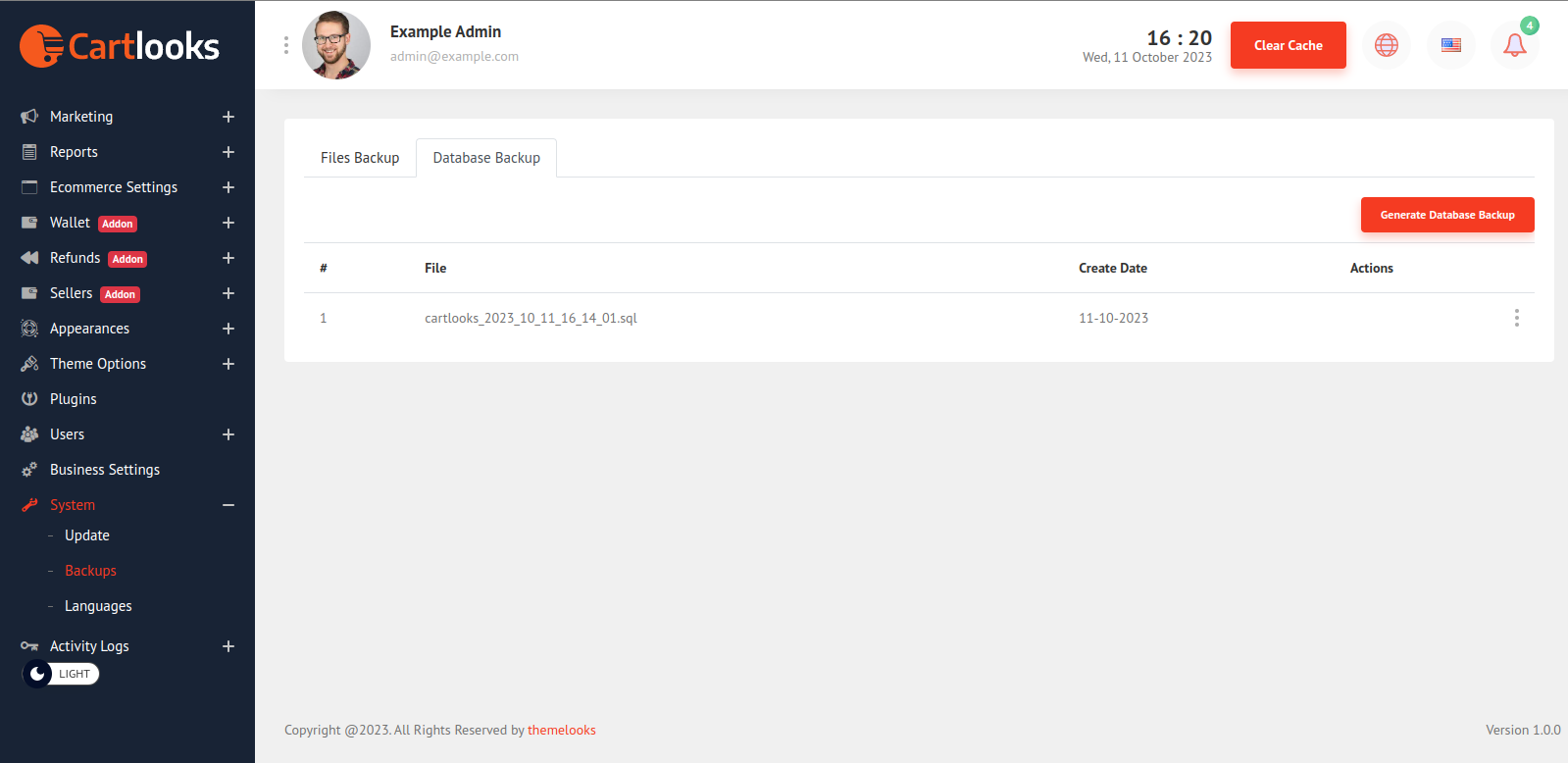Image resolution: width=1568 pixels, height=763 pixels.
Task: Expand the Reports menu
Action: point(228,152)
